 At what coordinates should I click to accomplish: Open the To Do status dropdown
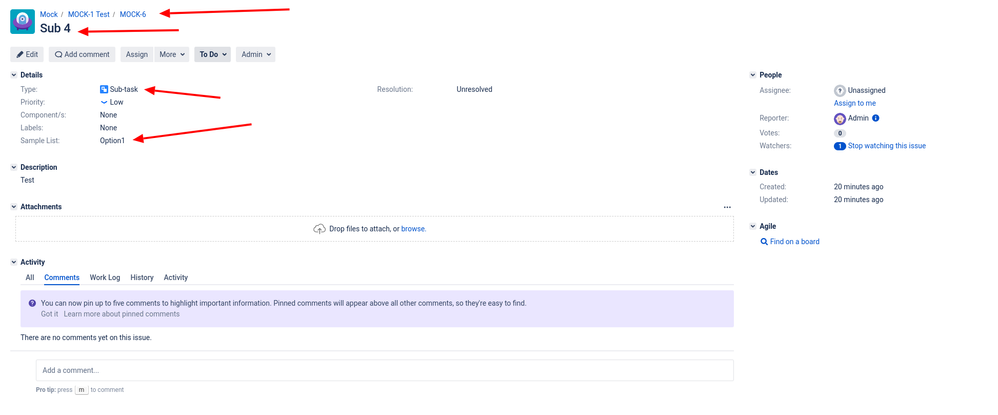point(213,55)
